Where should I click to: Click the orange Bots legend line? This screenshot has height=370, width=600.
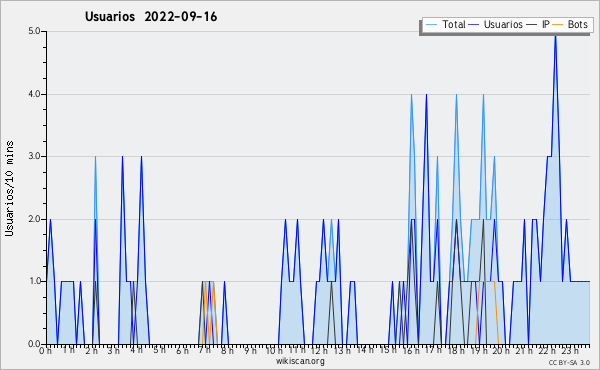(x=558, y=25)
